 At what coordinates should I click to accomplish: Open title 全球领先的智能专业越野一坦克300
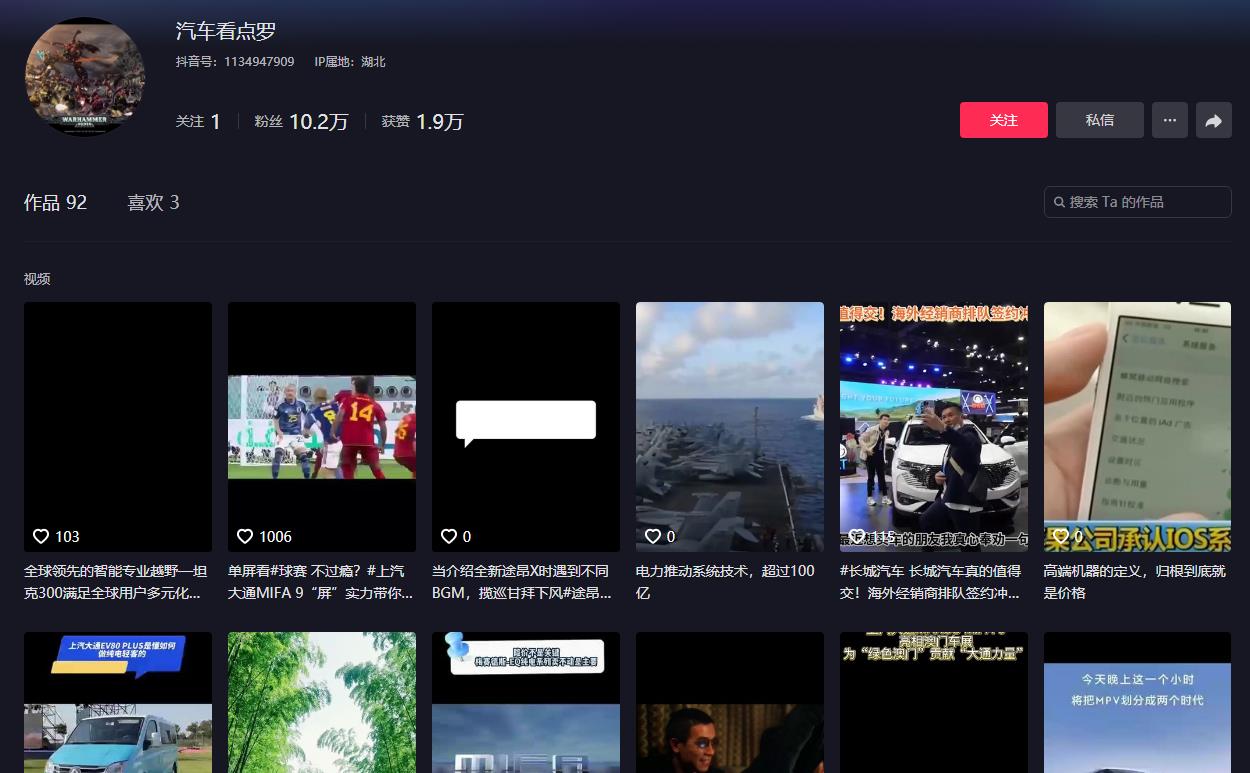click(116, 582)
